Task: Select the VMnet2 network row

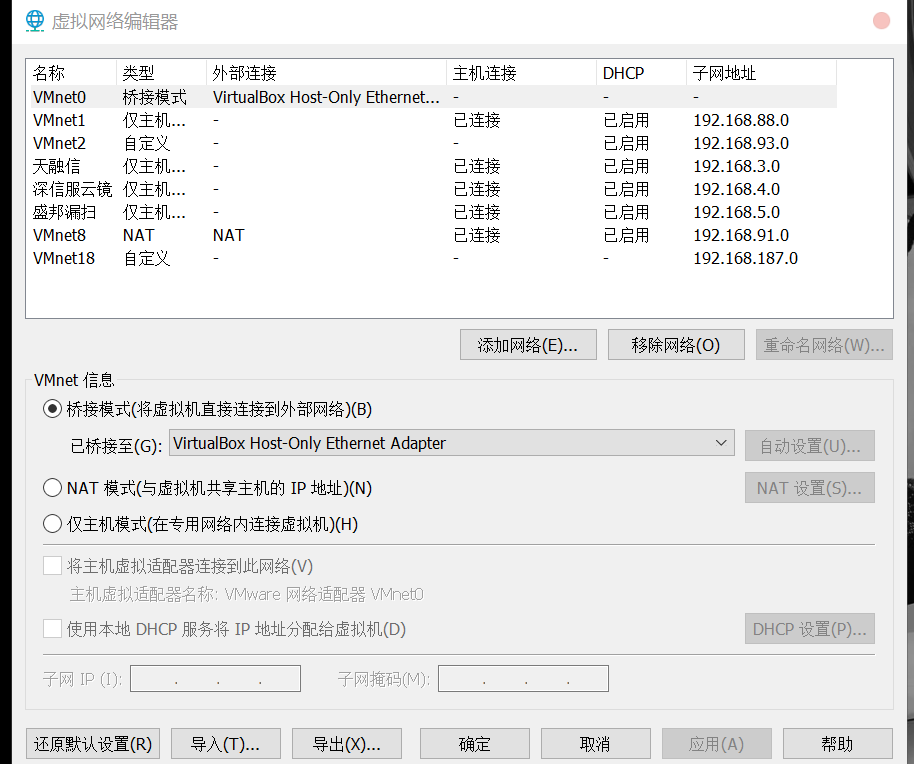Action: (434, 143)
